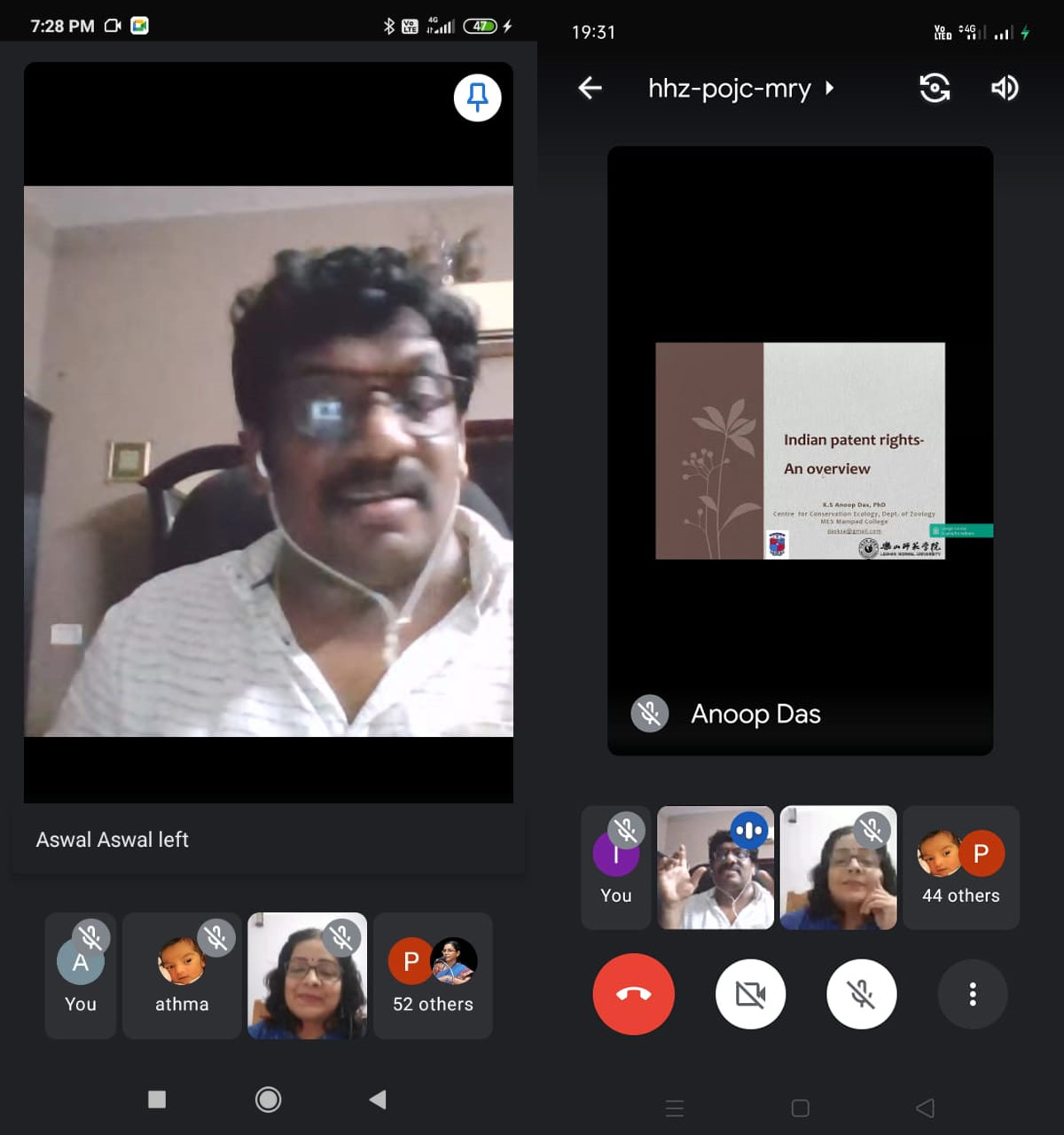Unpin the speaker video with pin icon
Screen dimensions: 1064x1135
pyautogui.click(x=477, y=97)
